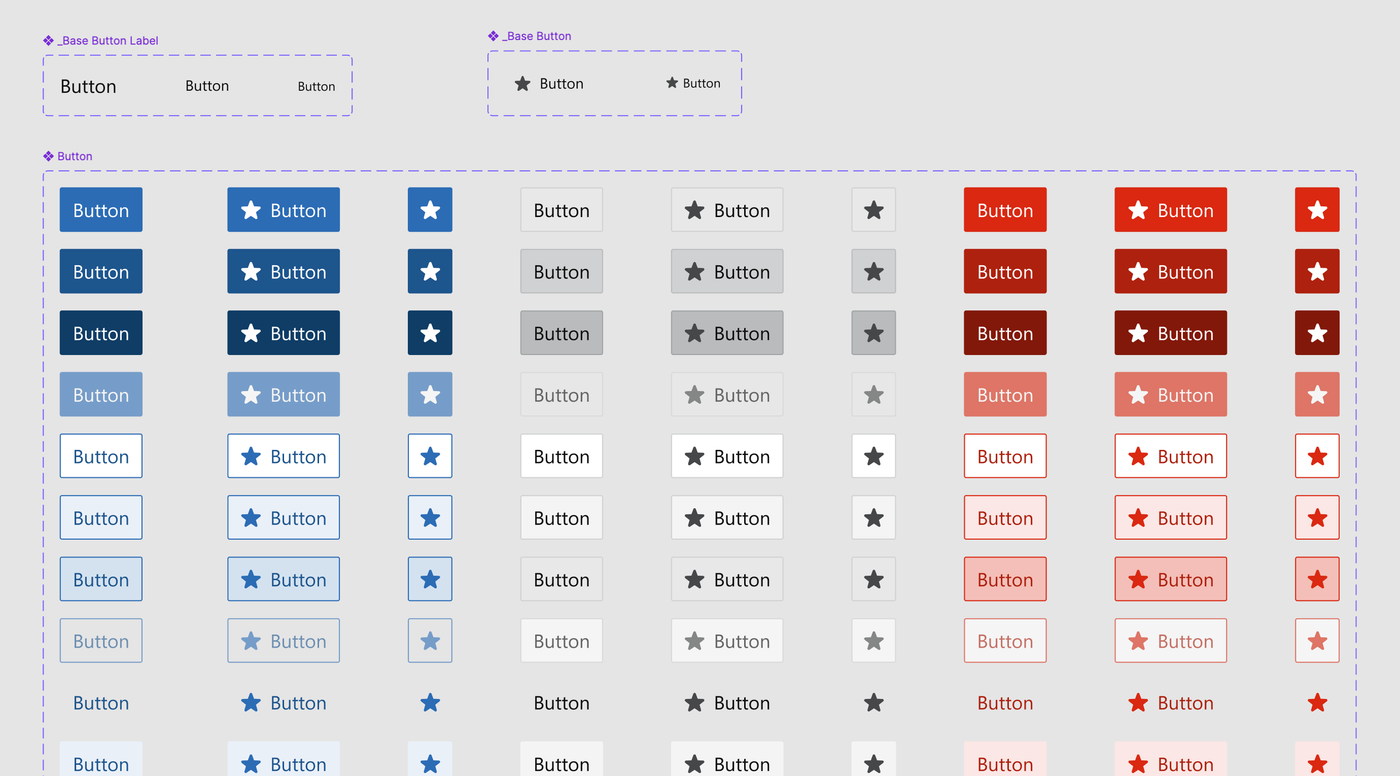
Task: Click the borderless red text-only Button, row nine
Action: coord(1005,702)
